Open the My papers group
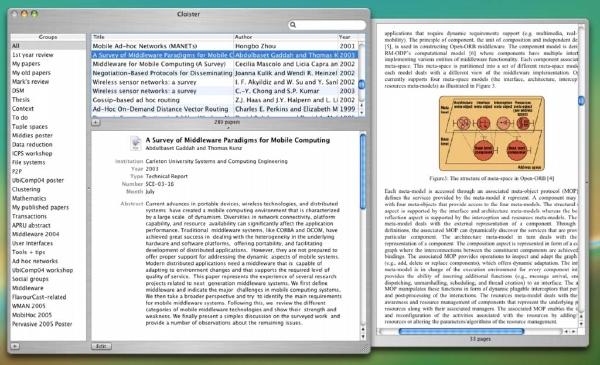 click(48, 64)
